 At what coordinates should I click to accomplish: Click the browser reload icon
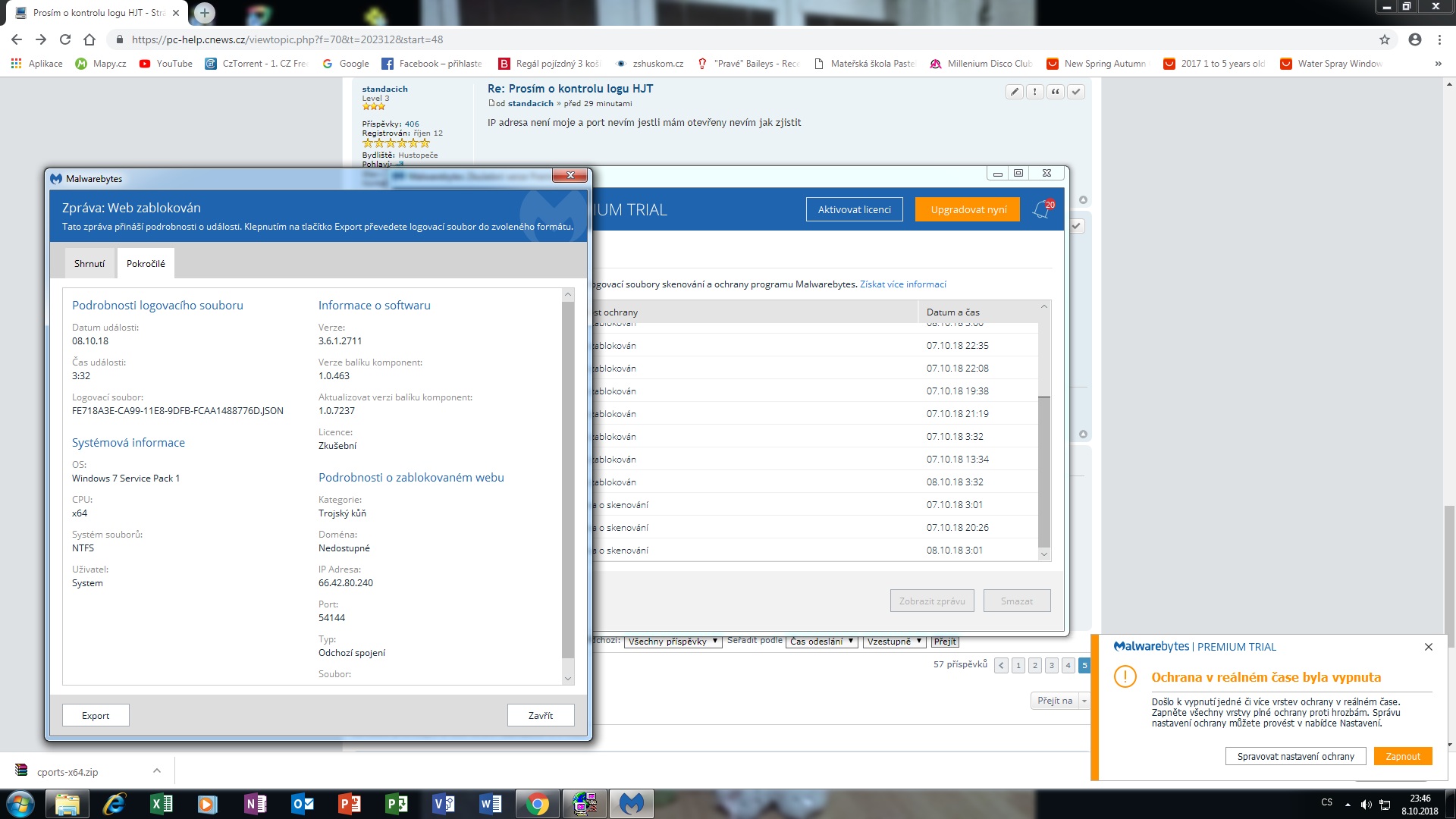(x=65, y=39)
